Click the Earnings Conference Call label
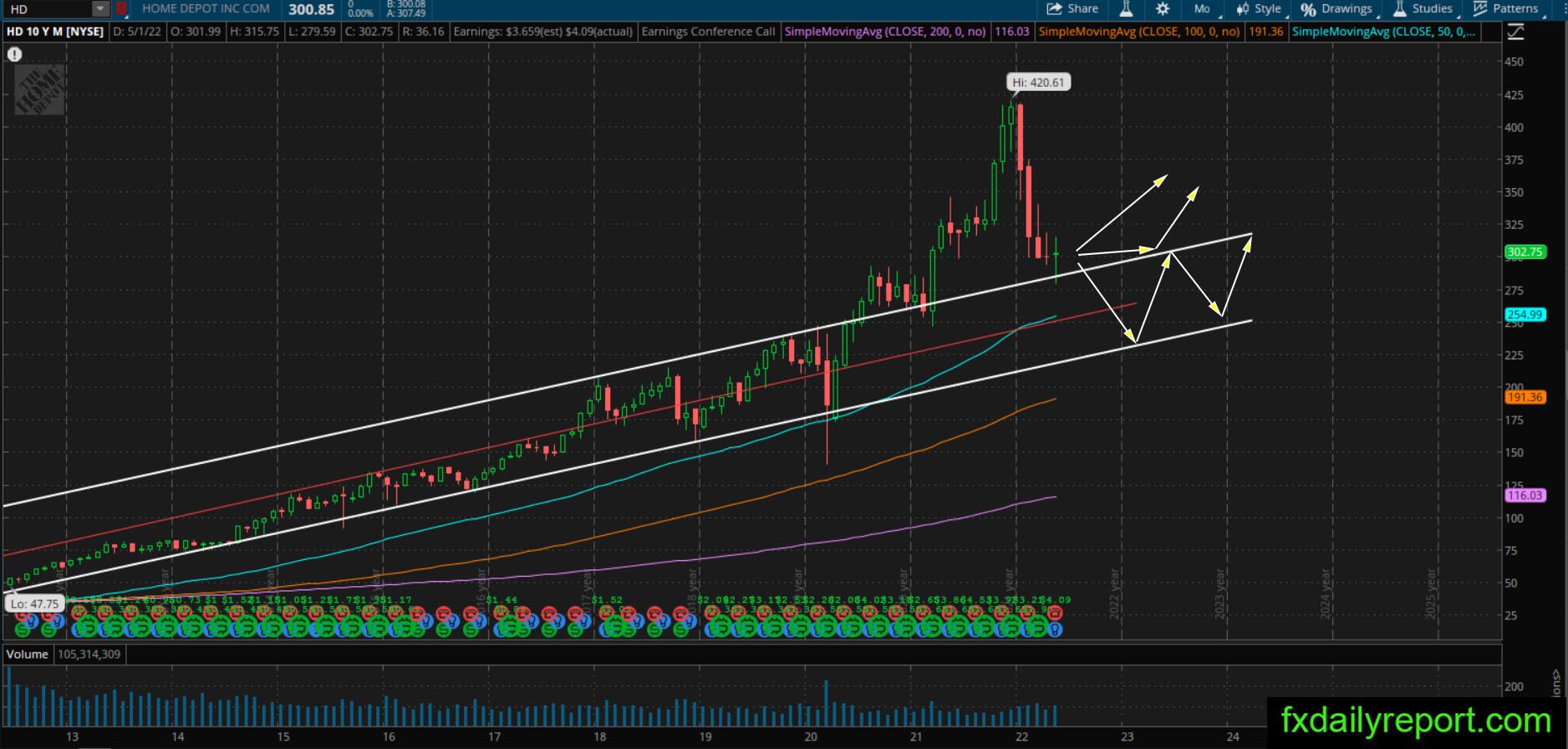Viewport: 1568px width, 749px height. pos(708,32)
